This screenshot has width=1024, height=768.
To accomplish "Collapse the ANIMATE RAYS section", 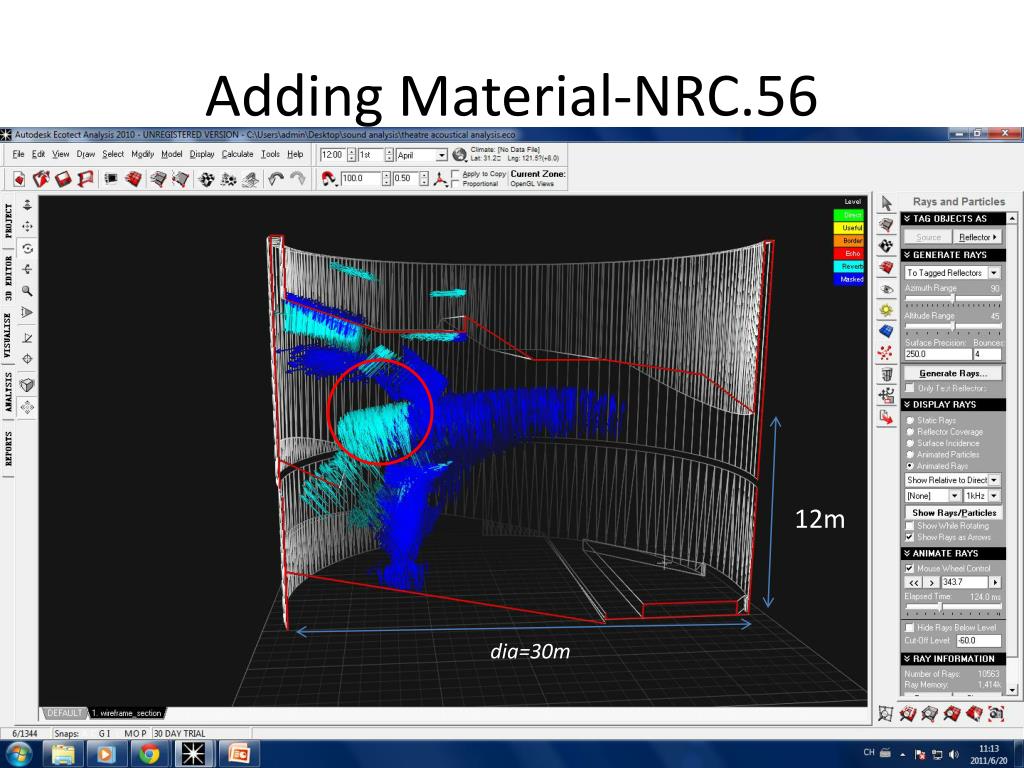I will (953, 553).
